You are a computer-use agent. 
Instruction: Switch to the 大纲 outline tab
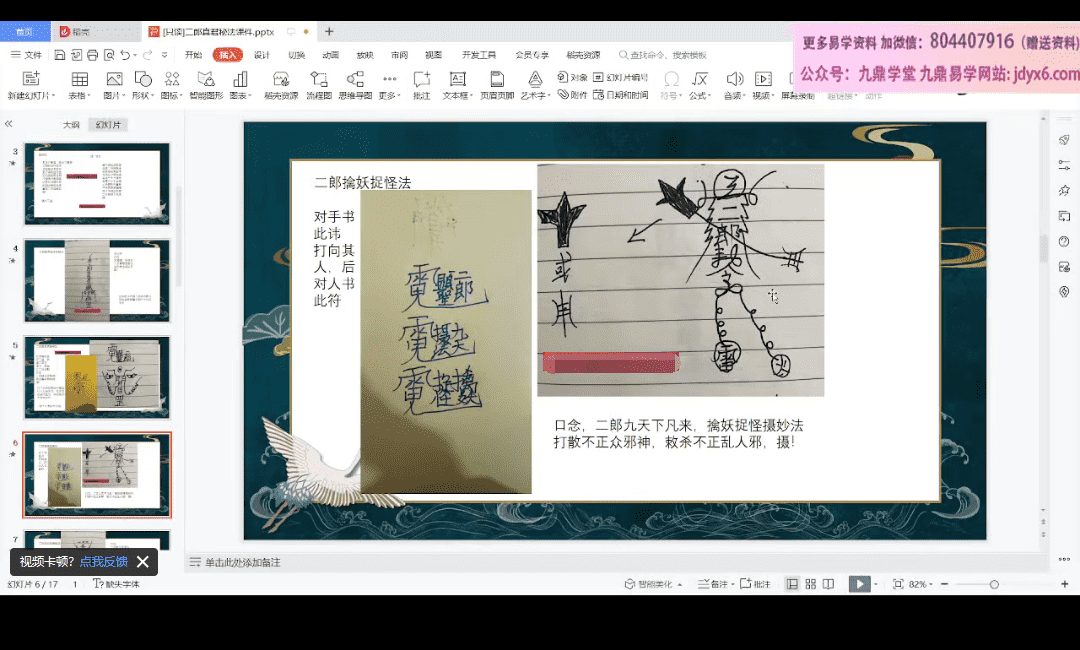tap(71, 125)
